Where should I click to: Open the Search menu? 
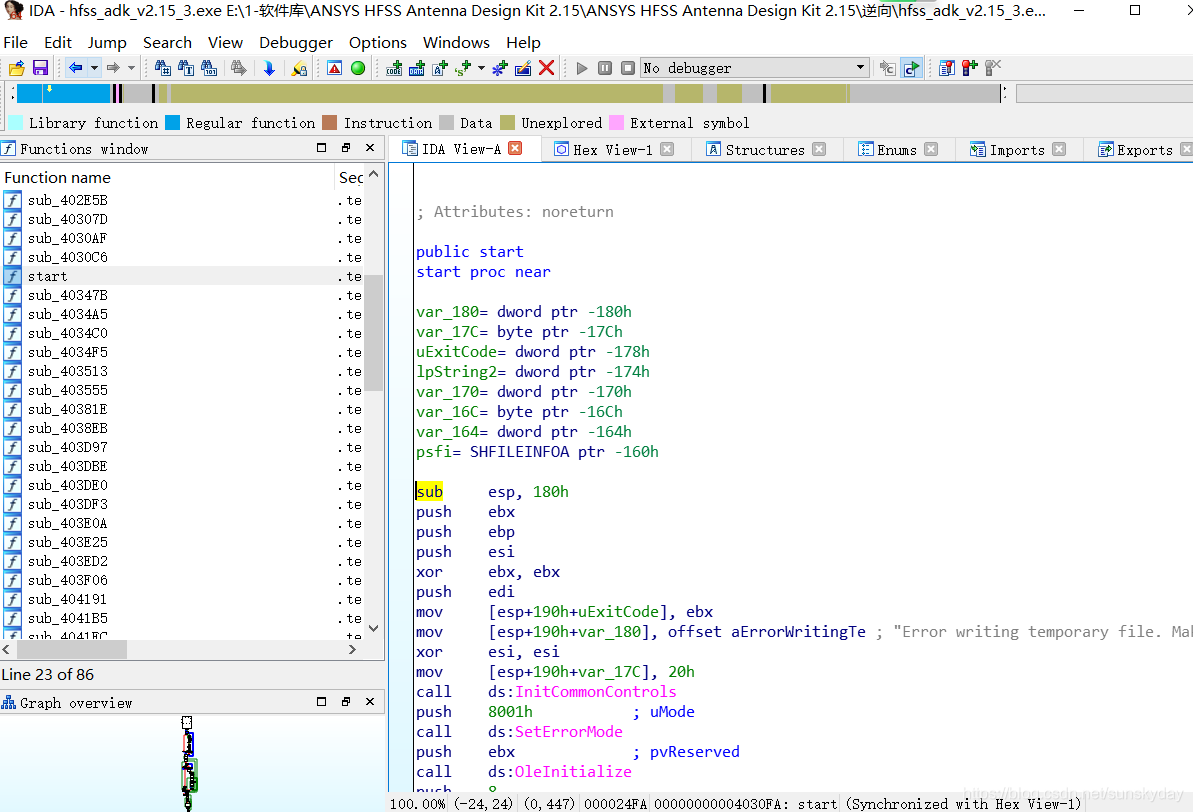coord(167,43)
